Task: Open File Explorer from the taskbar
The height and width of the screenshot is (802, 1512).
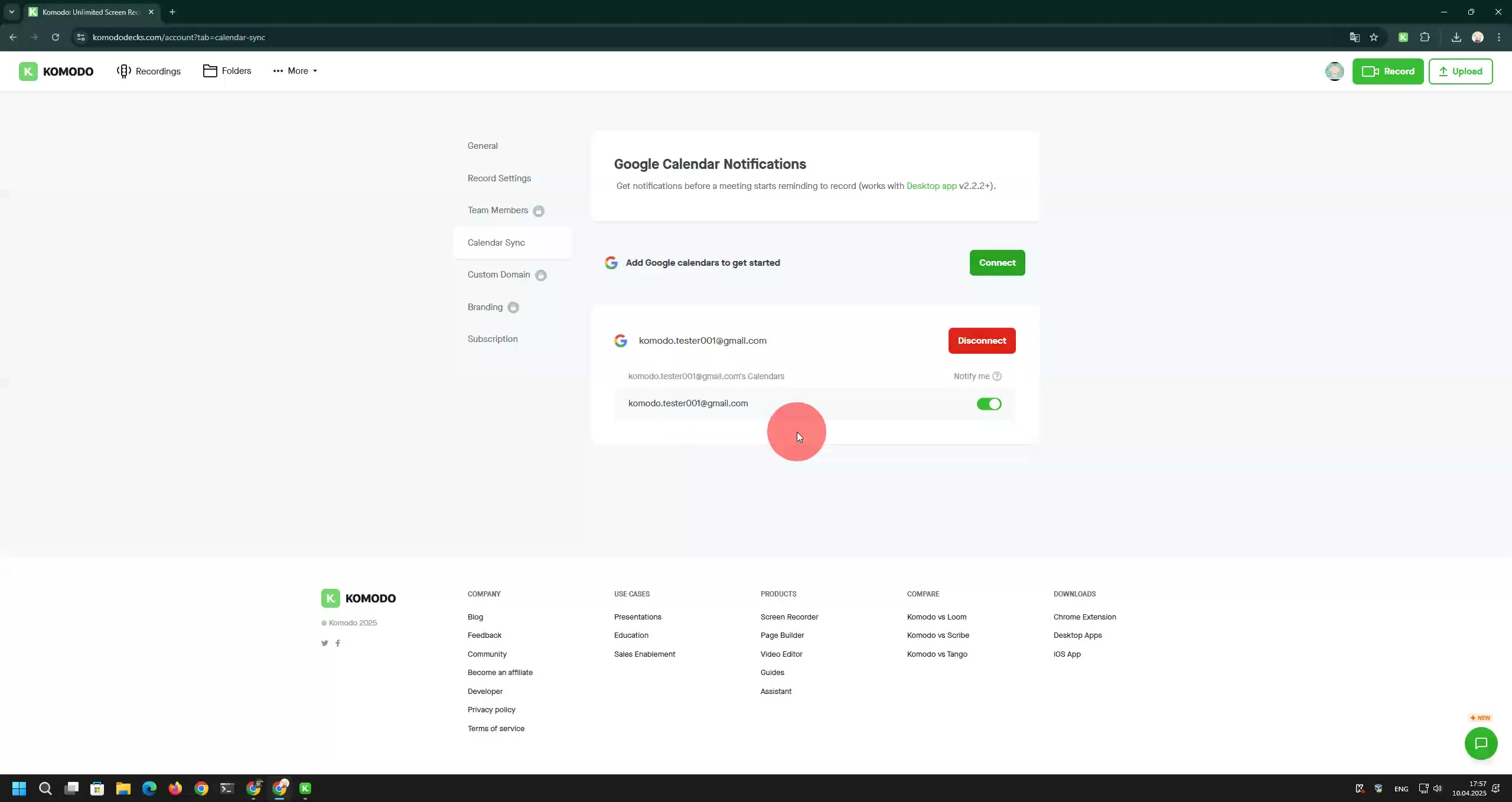Action: 123,788
